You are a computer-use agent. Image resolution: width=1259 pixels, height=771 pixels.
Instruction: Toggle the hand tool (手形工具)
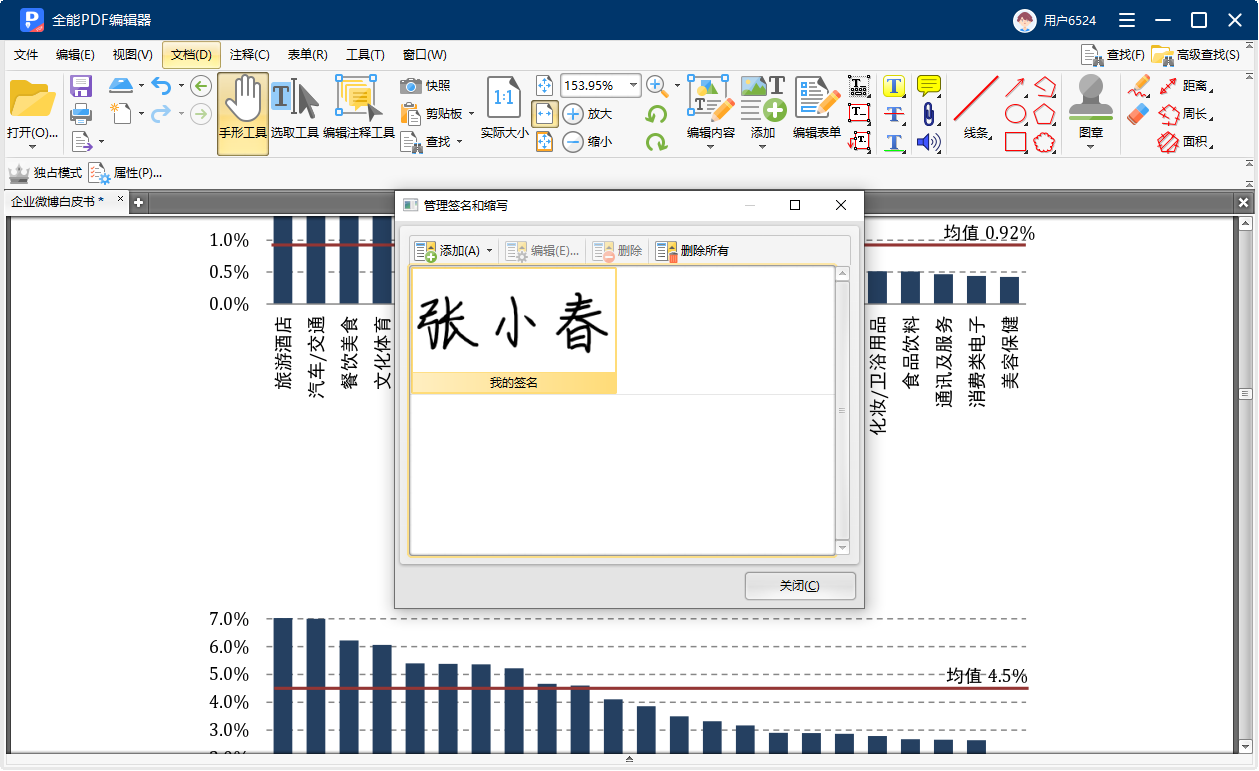242,112
